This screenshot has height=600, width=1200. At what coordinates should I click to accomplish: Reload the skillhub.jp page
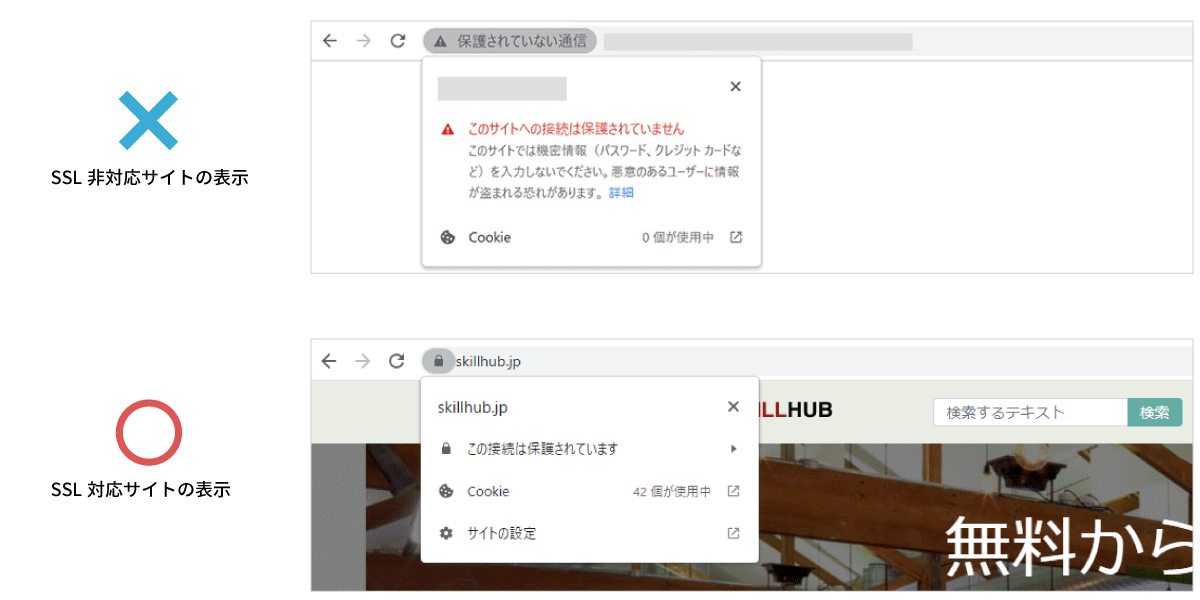pyautogui.click(x=397, y=361)
